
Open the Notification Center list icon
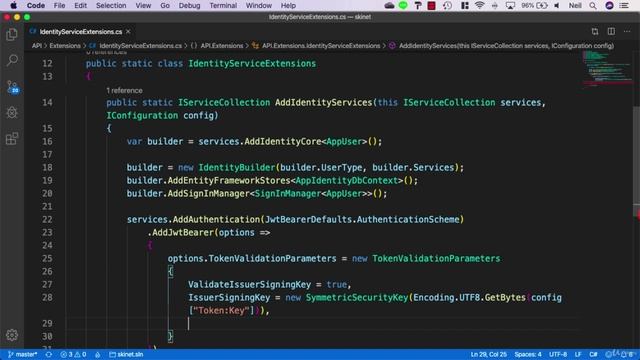pos(624,6)
